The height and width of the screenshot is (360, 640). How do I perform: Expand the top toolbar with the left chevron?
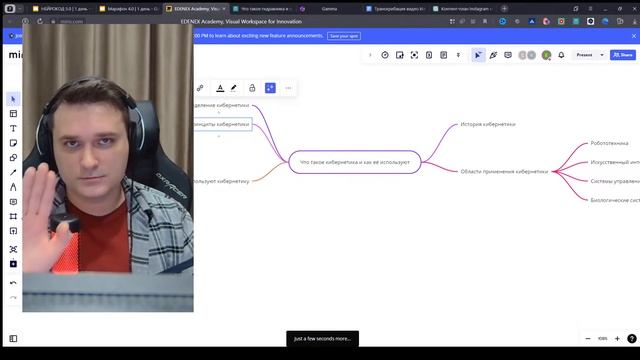[370, 55]
